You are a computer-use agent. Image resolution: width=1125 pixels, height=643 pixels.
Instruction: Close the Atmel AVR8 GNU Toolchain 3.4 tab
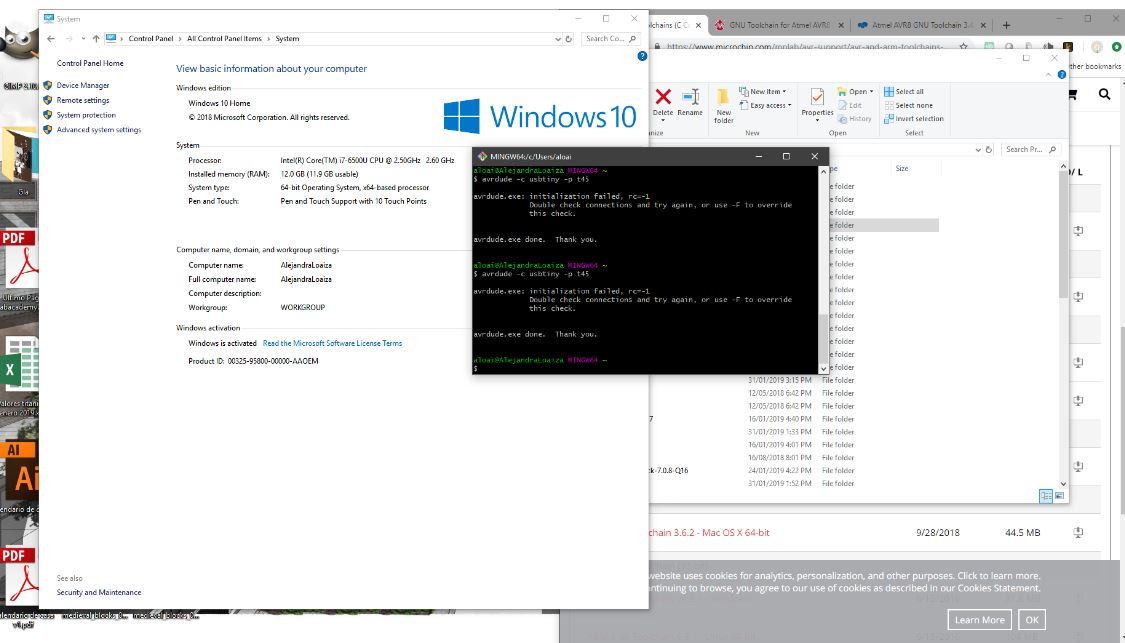pos(983,25)
